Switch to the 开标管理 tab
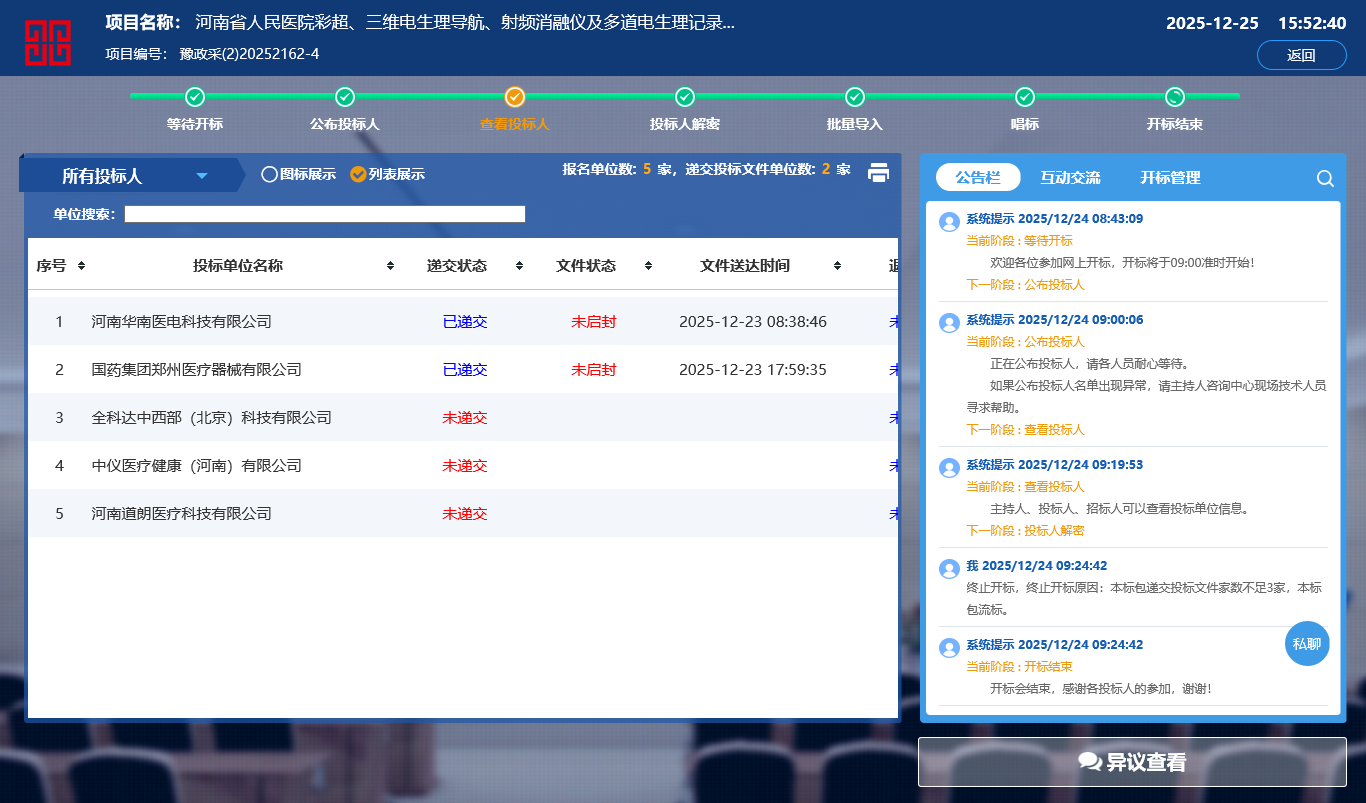The image size is (1366, 803). [1170, 178]
